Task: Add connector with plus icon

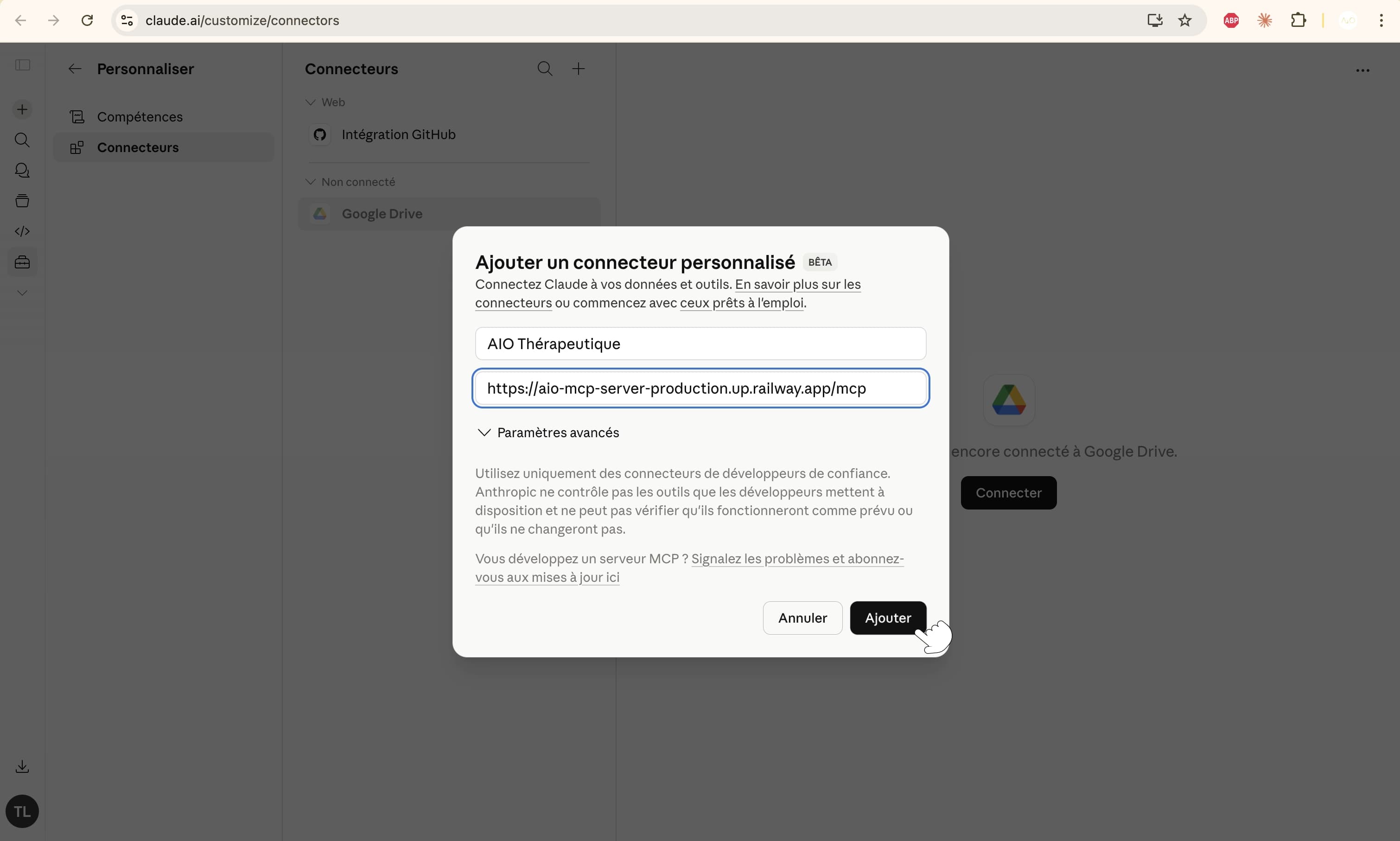Action: point(579,69)
